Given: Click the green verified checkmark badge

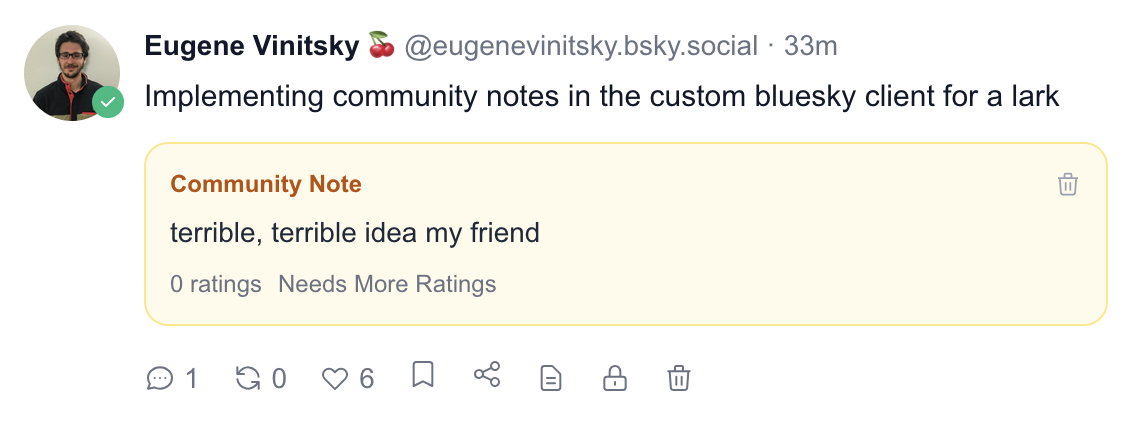Looking at the screenshot, I should tap(108, 102).
